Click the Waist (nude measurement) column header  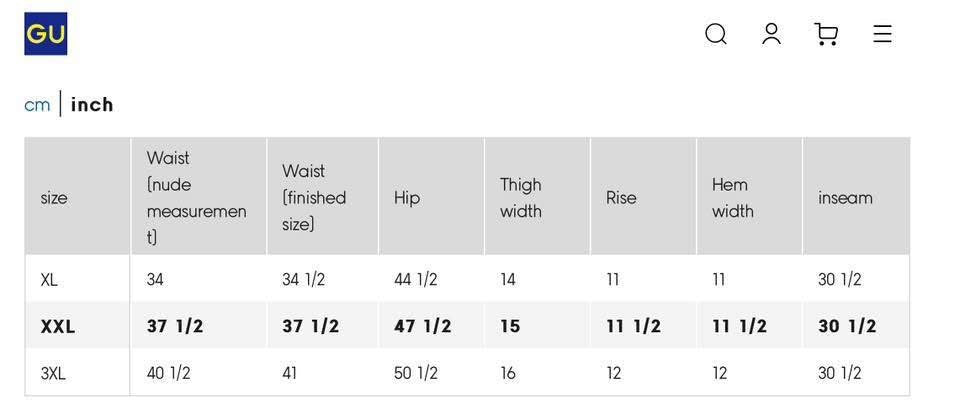point(198,196)
